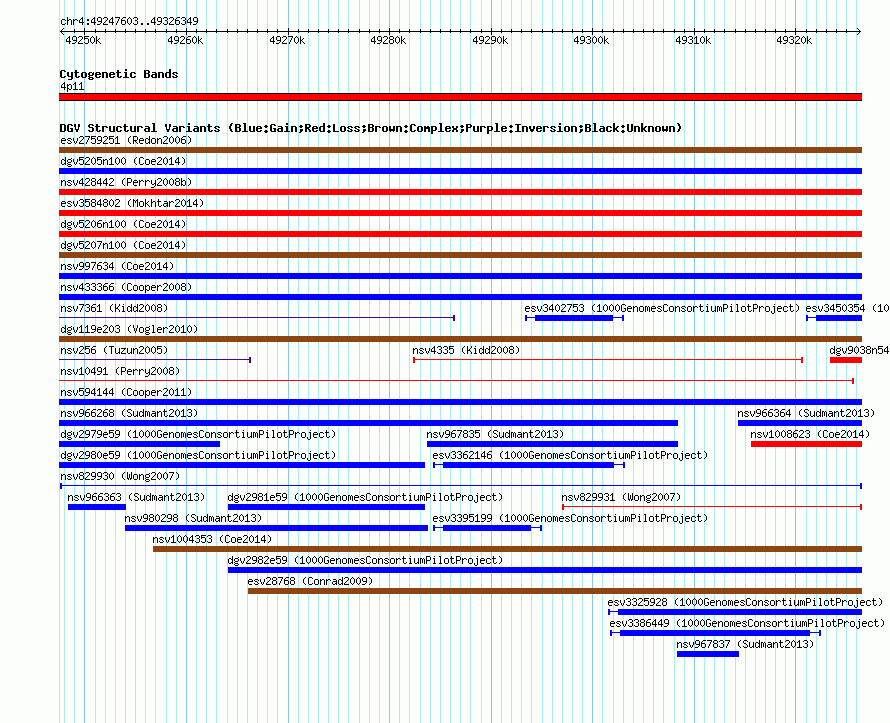
Task: Click the 49320k ruler label
Action: pos(794,40)
